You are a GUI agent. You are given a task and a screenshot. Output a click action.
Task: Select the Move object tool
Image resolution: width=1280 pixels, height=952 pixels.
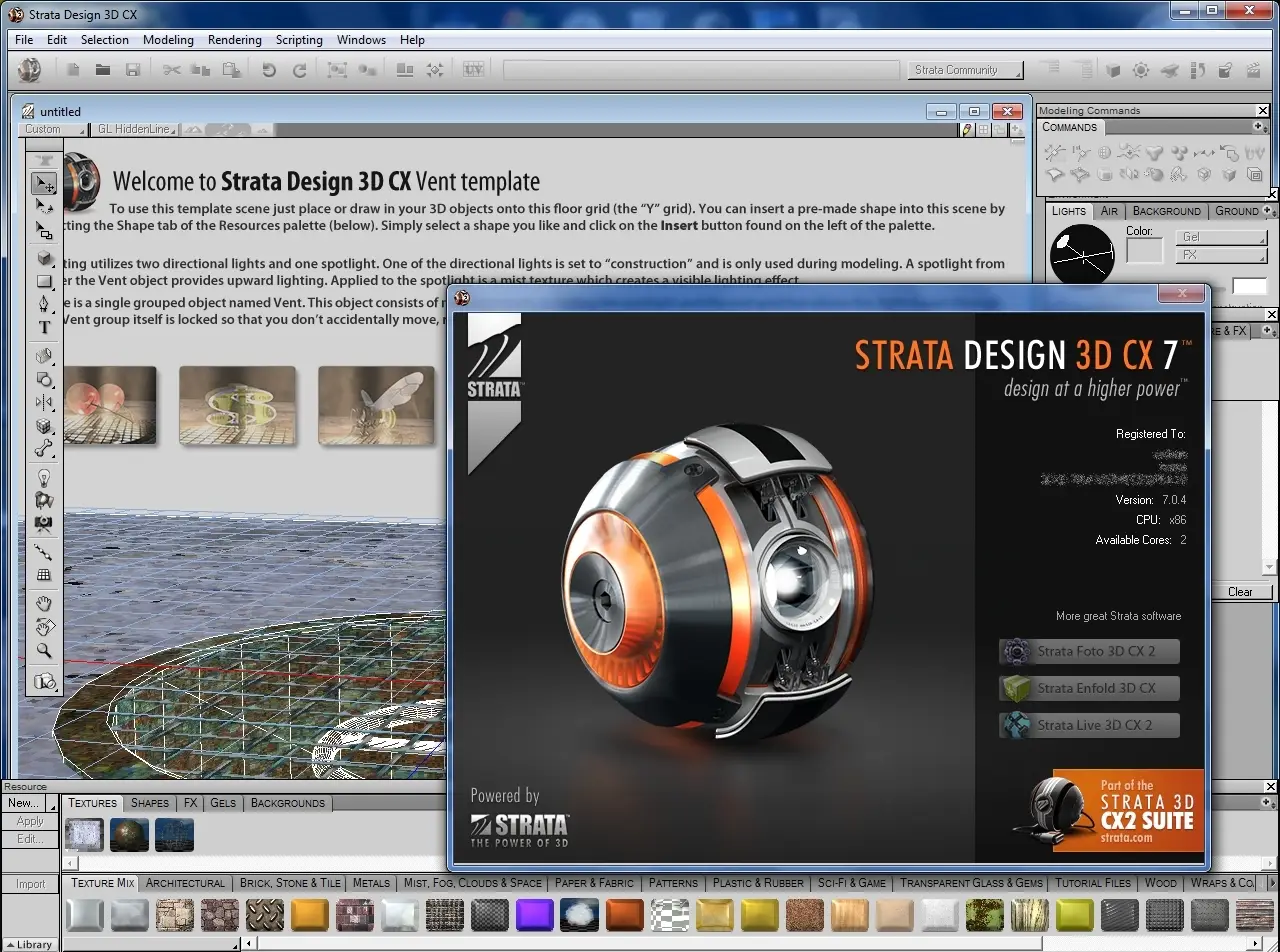tap(44, 184)
